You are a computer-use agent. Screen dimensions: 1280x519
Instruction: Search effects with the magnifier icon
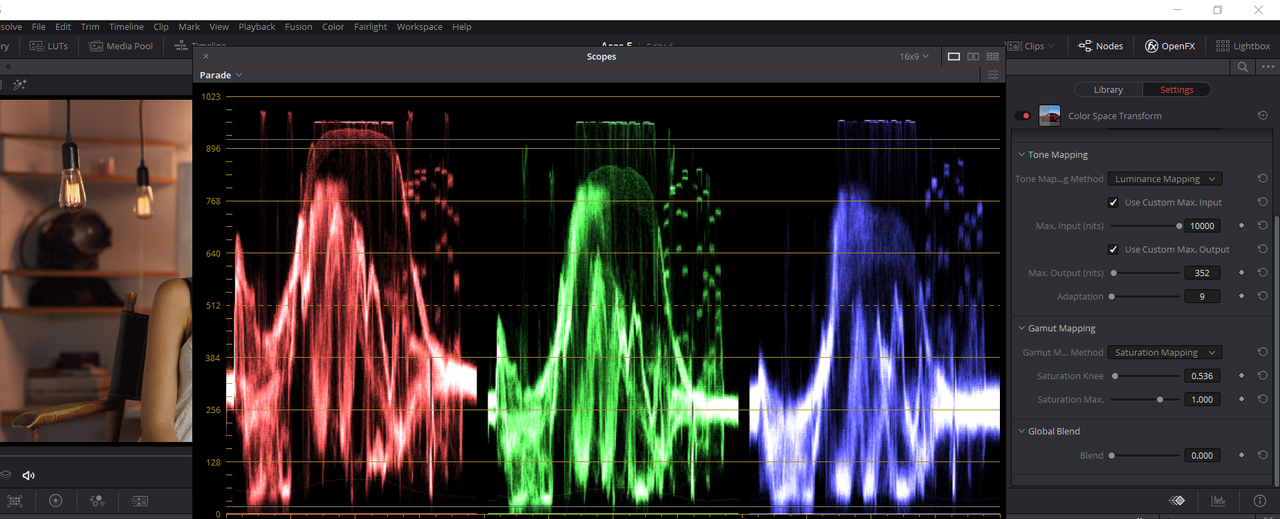click(1243, 67)
